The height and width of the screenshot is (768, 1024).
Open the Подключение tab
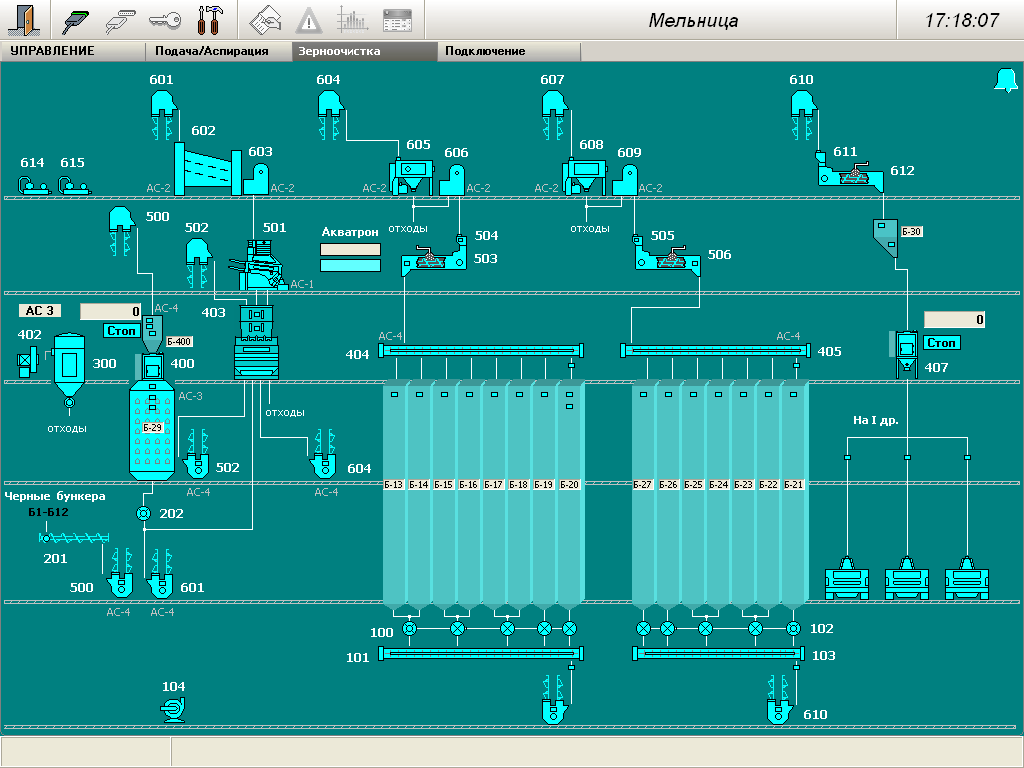485,51
